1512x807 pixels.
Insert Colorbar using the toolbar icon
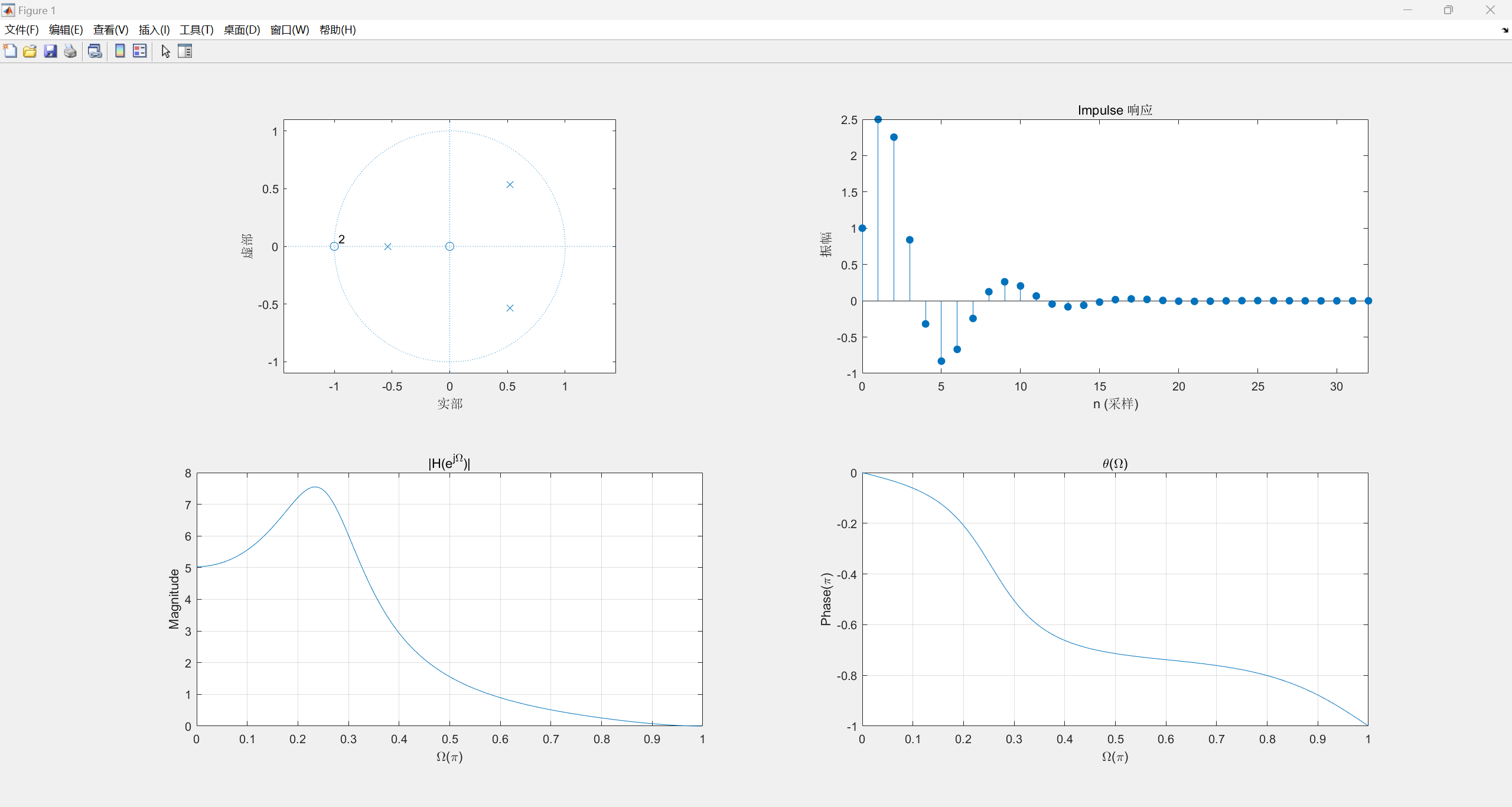coord(120,51)
